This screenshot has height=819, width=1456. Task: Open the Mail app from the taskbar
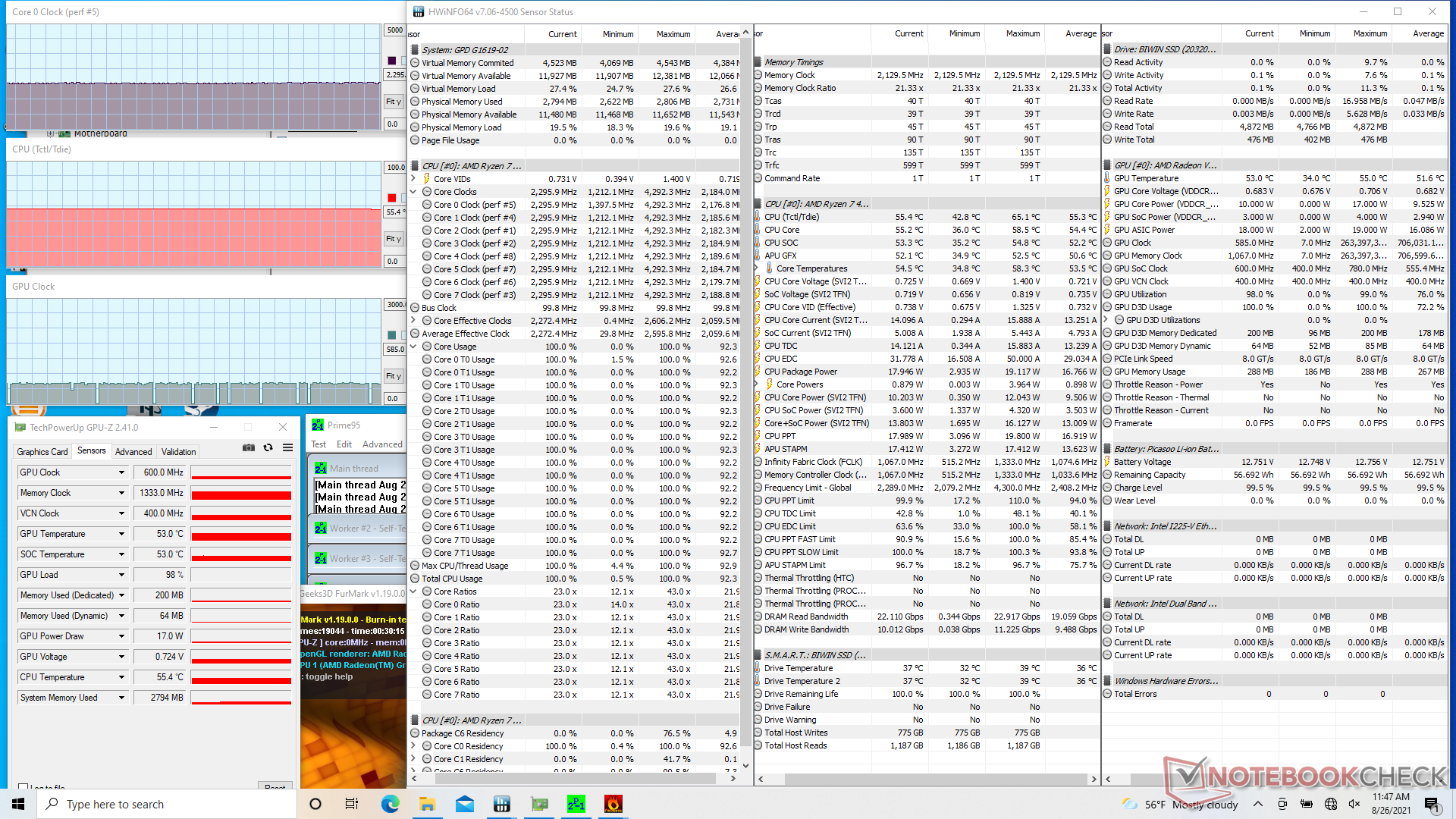tap(464, 804)
